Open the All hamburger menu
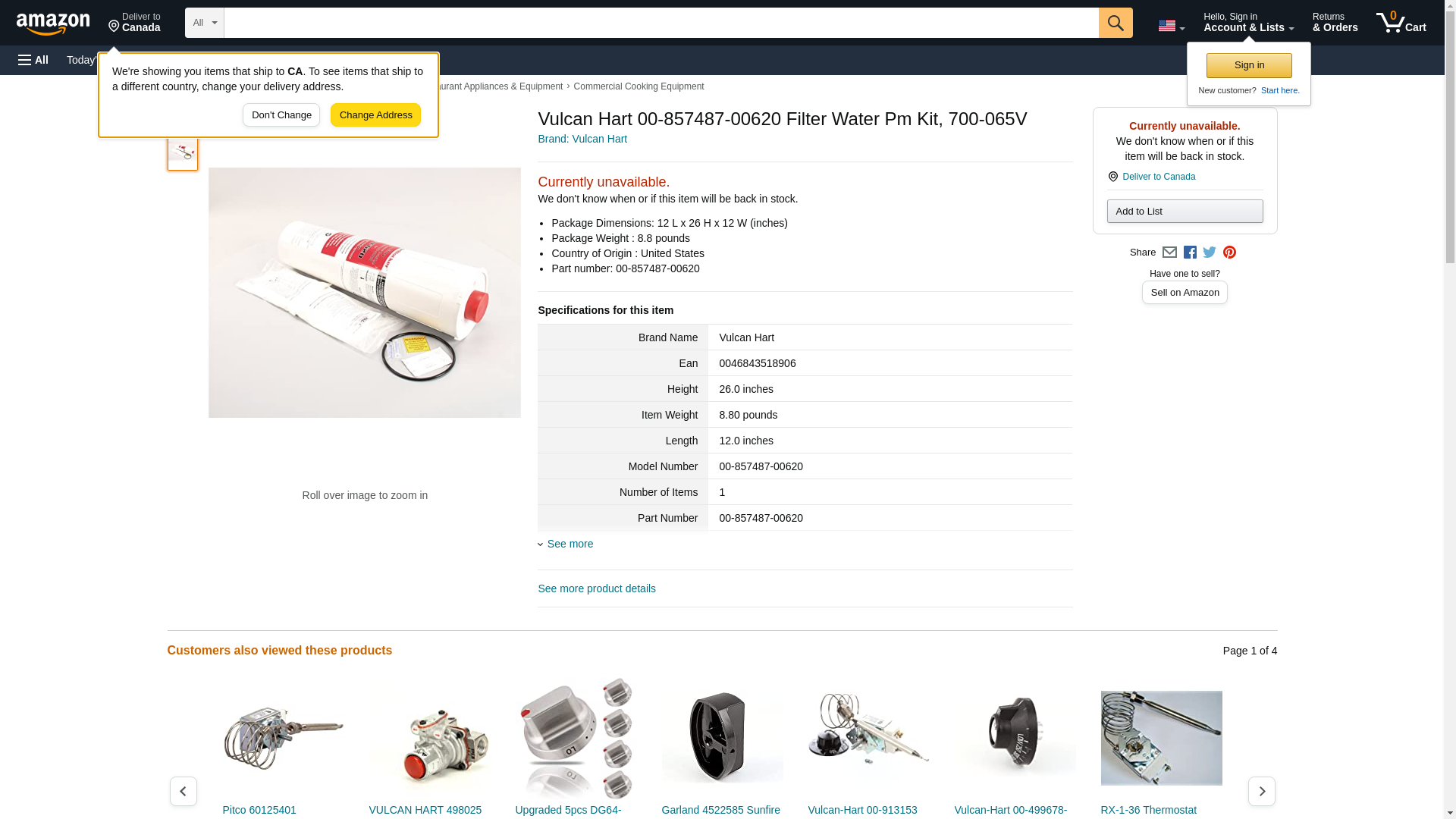This screenshot has width=1456, height=819. 33,60
